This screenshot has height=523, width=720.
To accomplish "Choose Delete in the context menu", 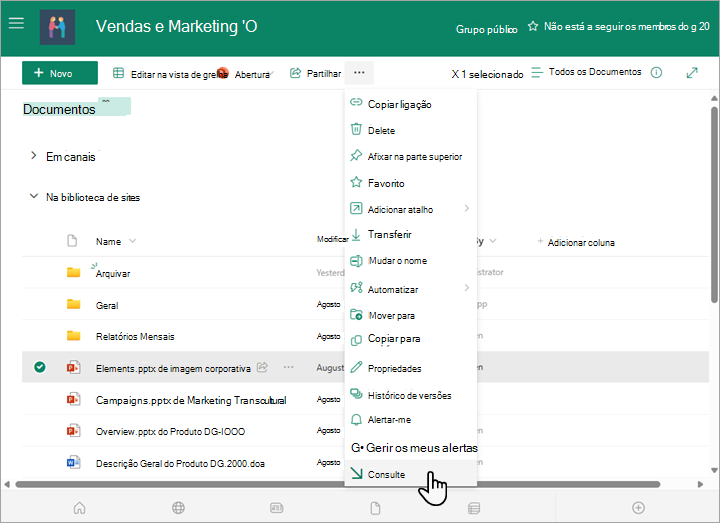I will [x=411, y=130].
